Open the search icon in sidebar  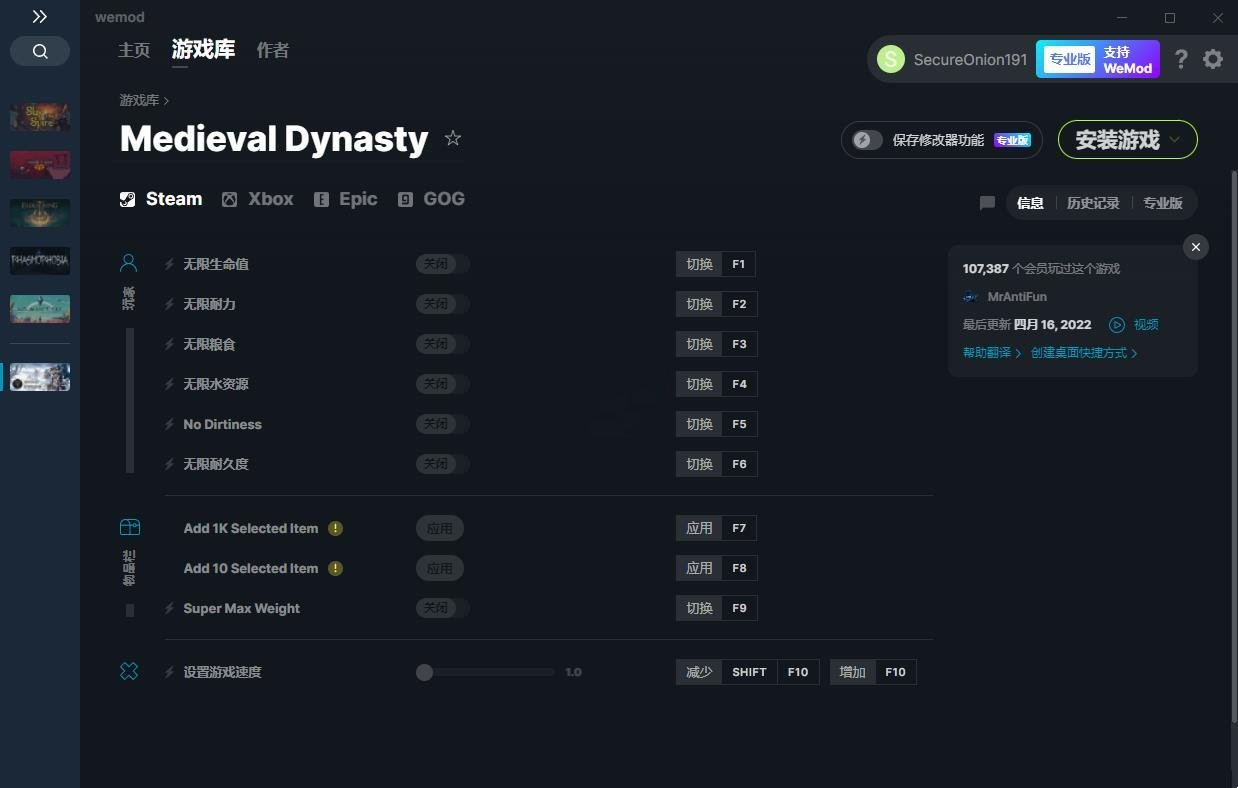pos(40,51)
